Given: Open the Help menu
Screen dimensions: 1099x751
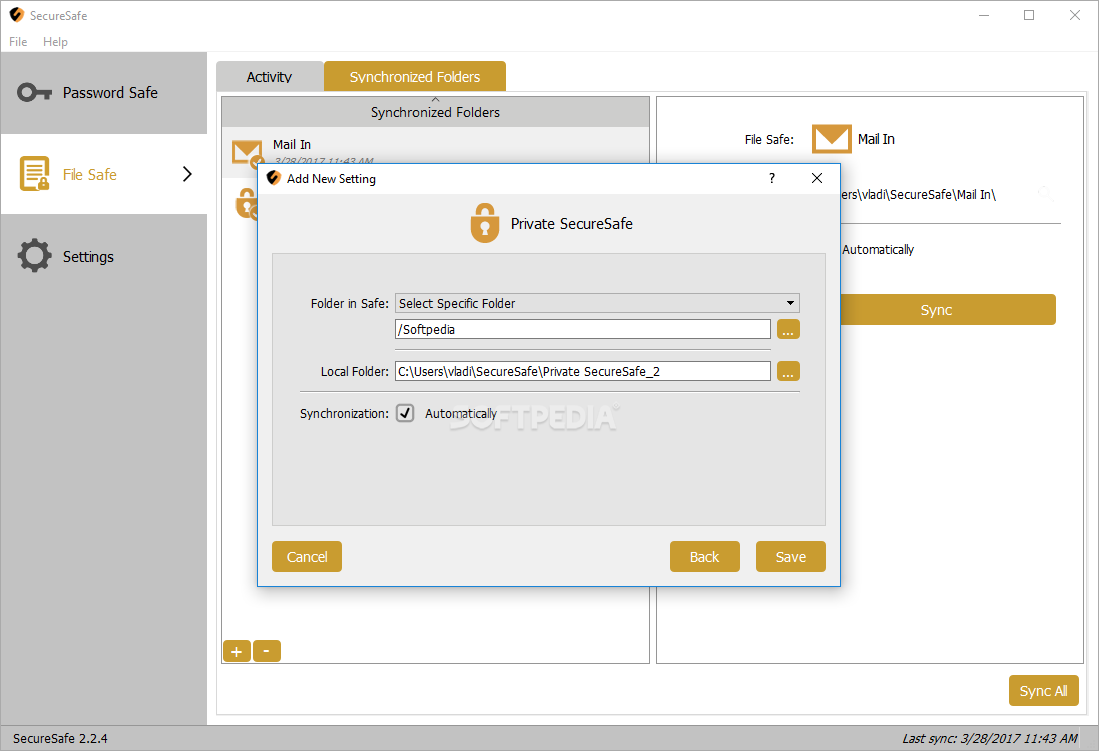Looking at the screenshot, I should coord(55,41).
